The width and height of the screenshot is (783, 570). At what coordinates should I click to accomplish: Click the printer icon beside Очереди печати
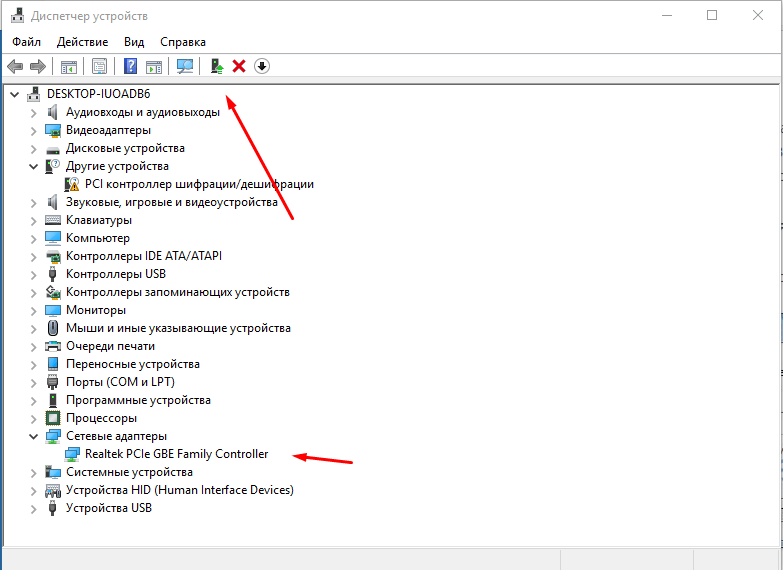tap(52, 346)
